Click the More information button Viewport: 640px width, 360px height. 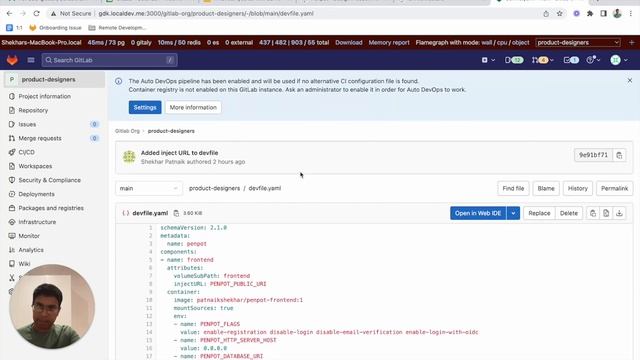(x=193, y=107)
